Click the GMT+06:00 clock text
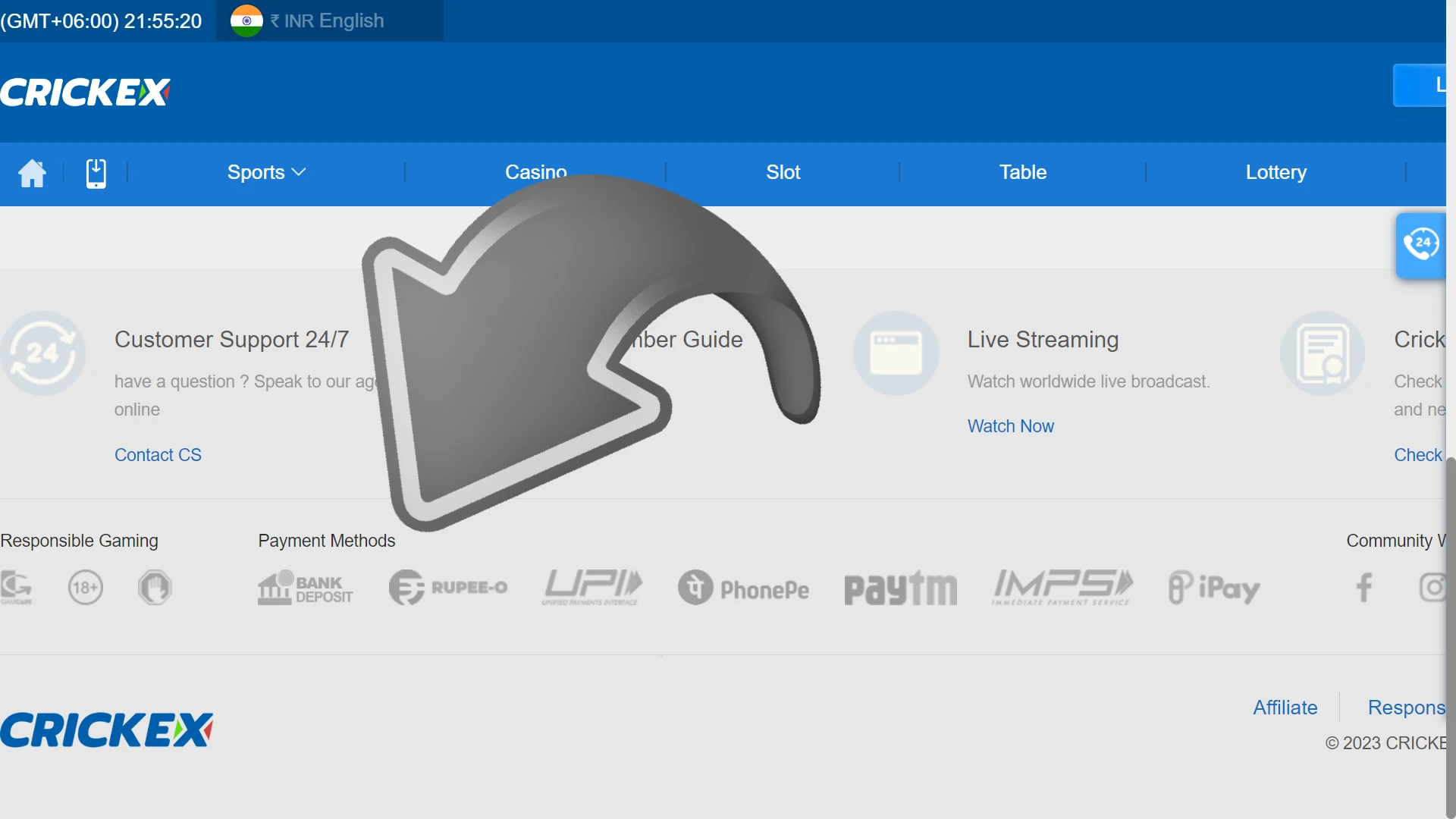The height and width of the screenshot is (819, 1456). (101, 21)
